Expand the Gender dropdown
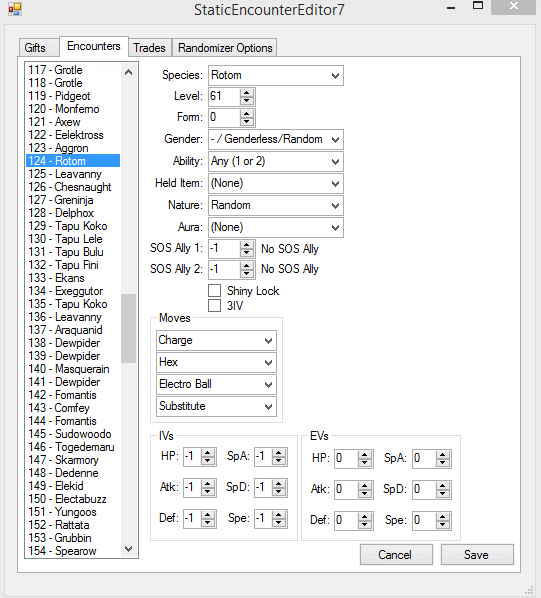541x598 pixels. [x=276, y=139]
